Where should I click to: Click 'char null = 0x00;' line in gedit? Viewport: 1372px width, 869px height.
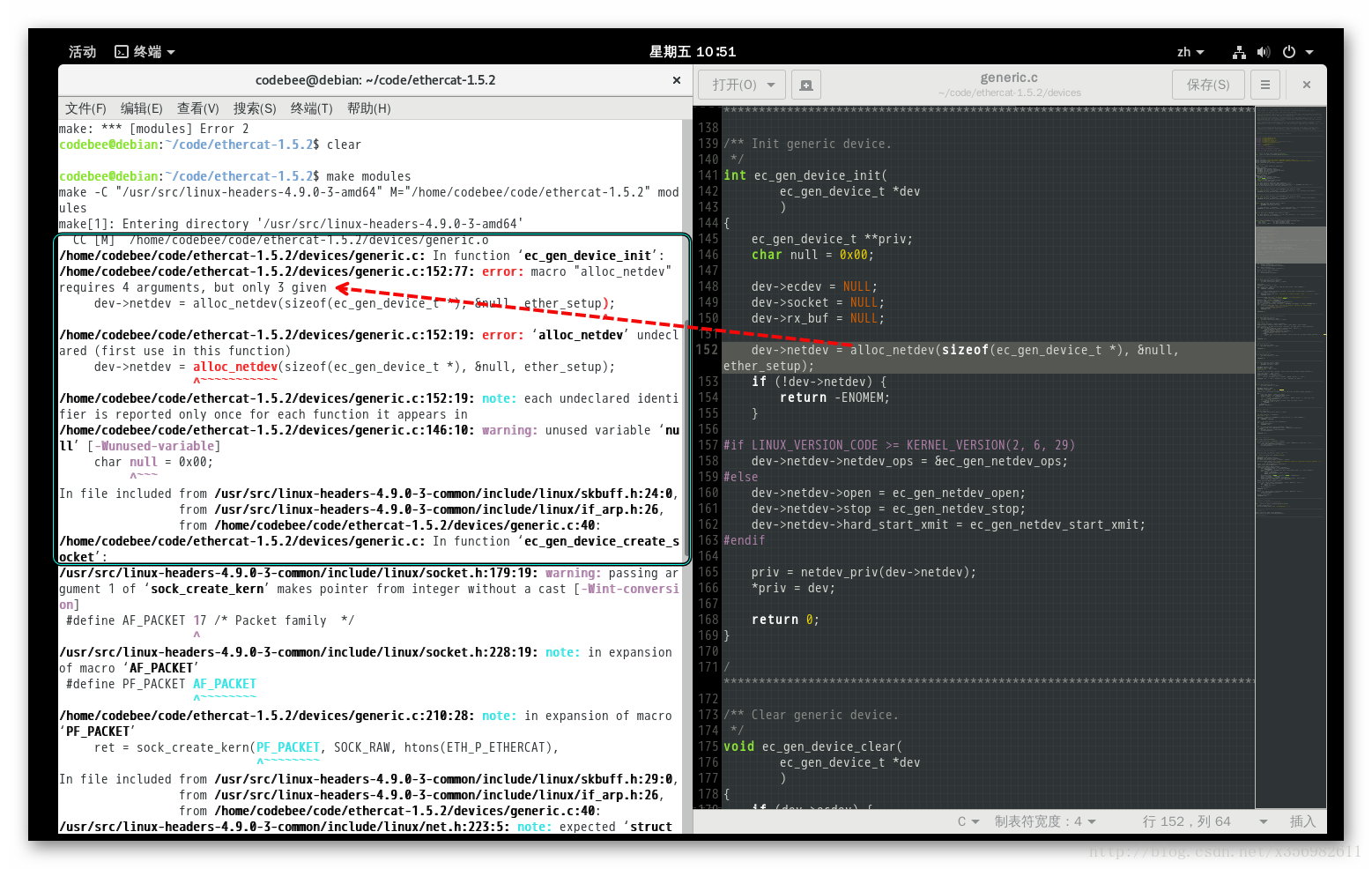pyautogui.click(x=812, y=255)
